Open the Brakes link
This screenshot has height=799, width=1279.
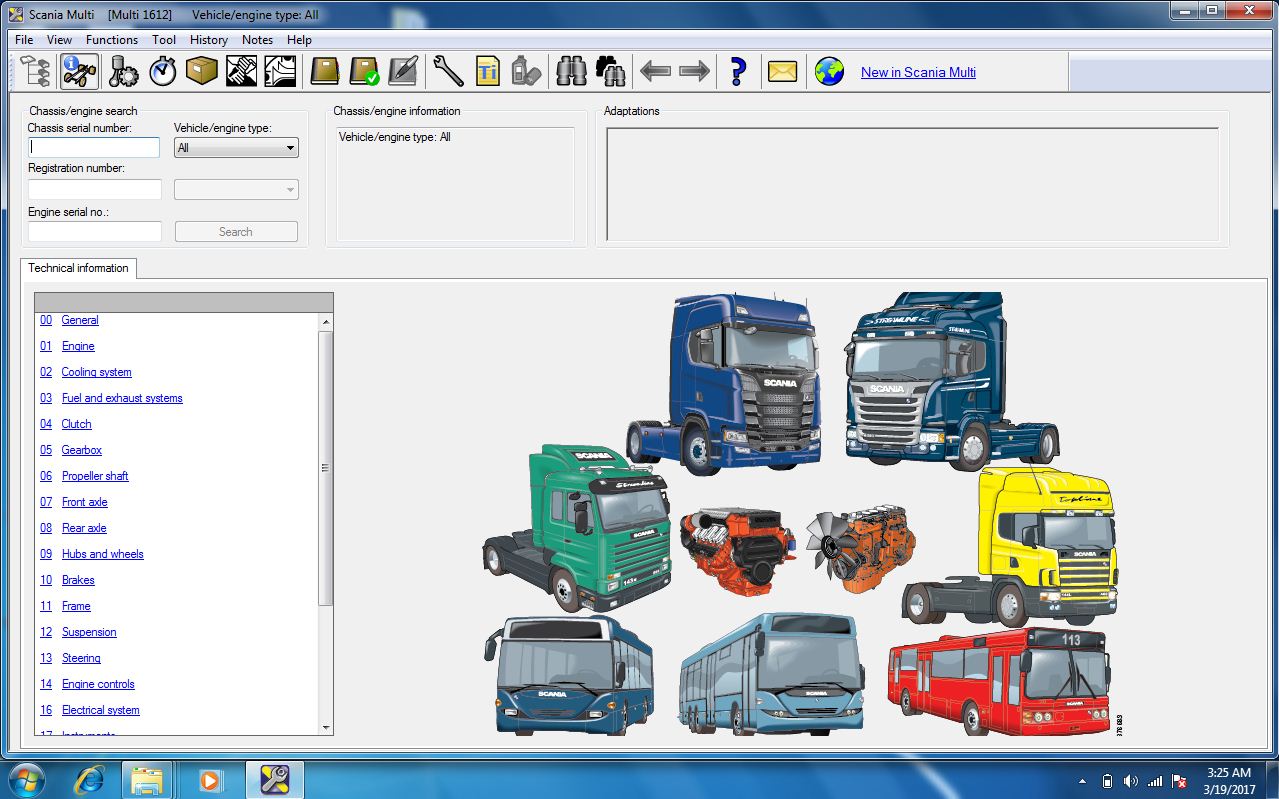78,580
